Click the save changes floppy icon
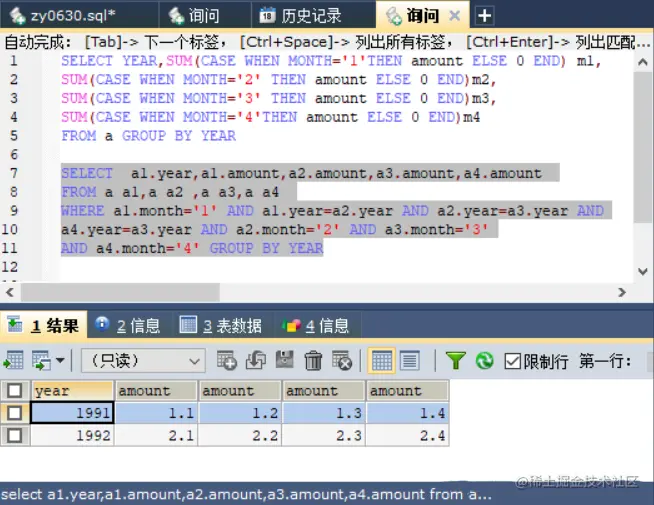The height and width of the screenshot is (505, 654). click(284, 360)
